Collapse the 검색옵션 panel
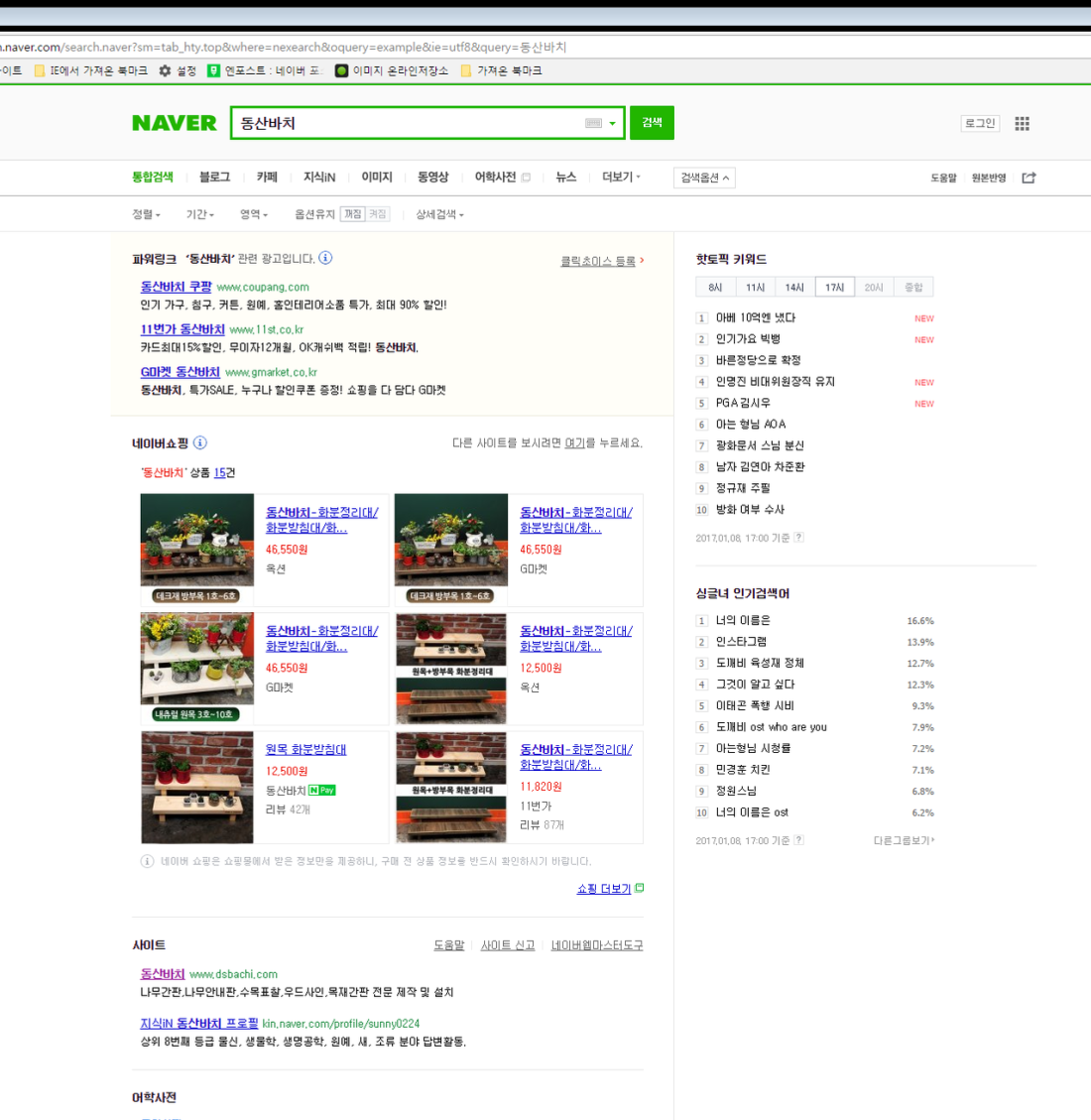This screenshot has width=1091, height=1120. pos(705,178)
